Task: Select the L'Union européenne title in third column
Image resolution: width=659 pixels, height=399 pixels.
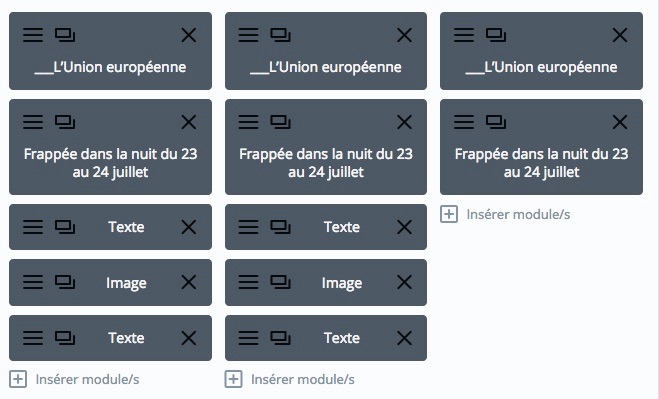Action: [x=541, y=67]
